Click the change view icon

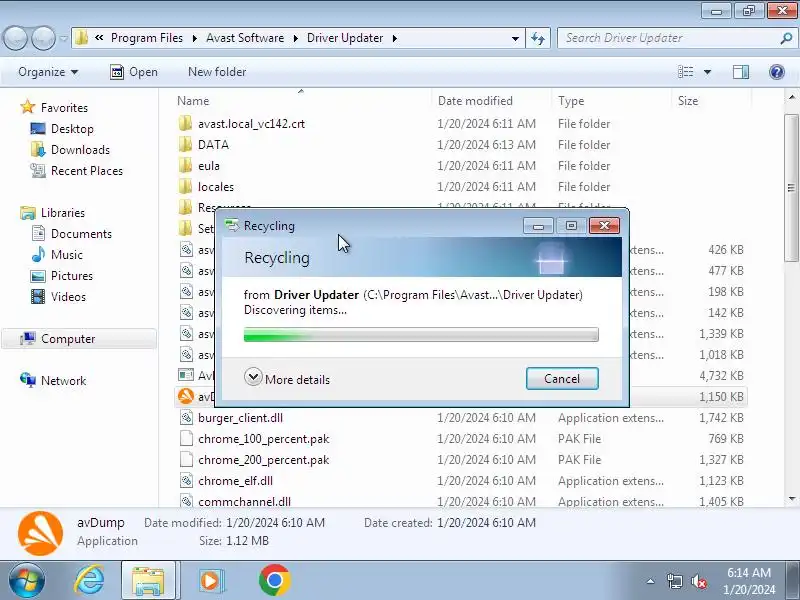click(x=685, y=72)
